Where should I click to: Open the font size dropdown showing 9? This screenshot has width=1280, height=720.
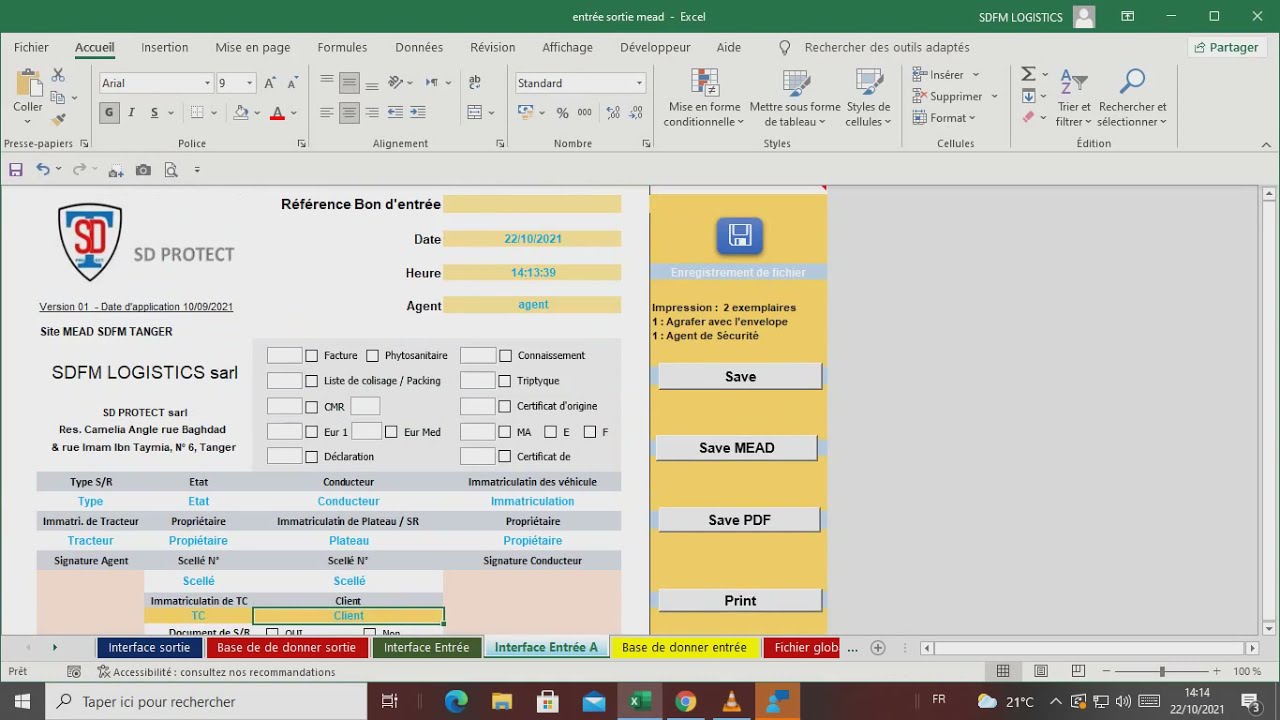[x=249, y=83]
